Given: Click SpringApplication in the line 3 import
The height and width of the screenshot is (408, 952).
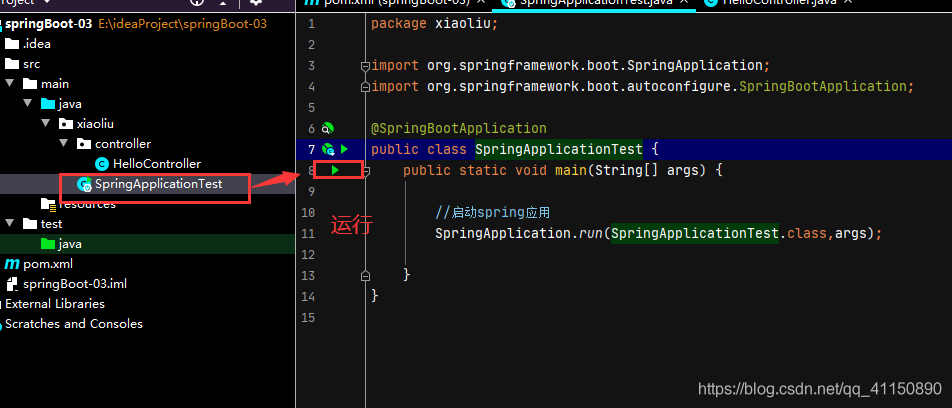Looking at the screenshot, I should point(695,66).
